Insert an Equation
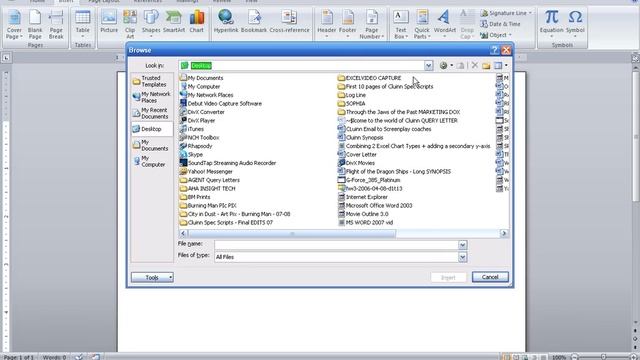Image resolution: width=640 pixels, height=360 pixels. pyautogui.click(x=551, y=24)
